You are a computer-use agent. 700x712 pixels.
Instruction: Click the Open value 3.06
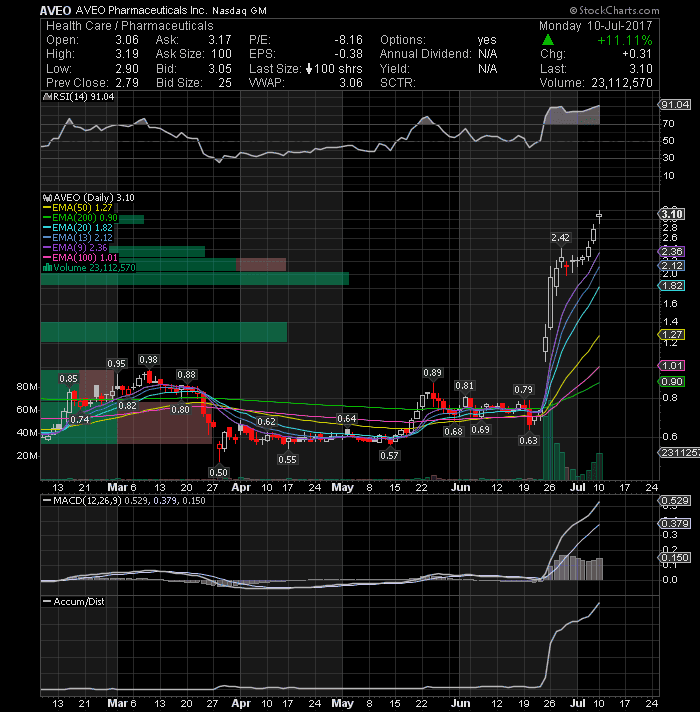click(x=127, y=40)
